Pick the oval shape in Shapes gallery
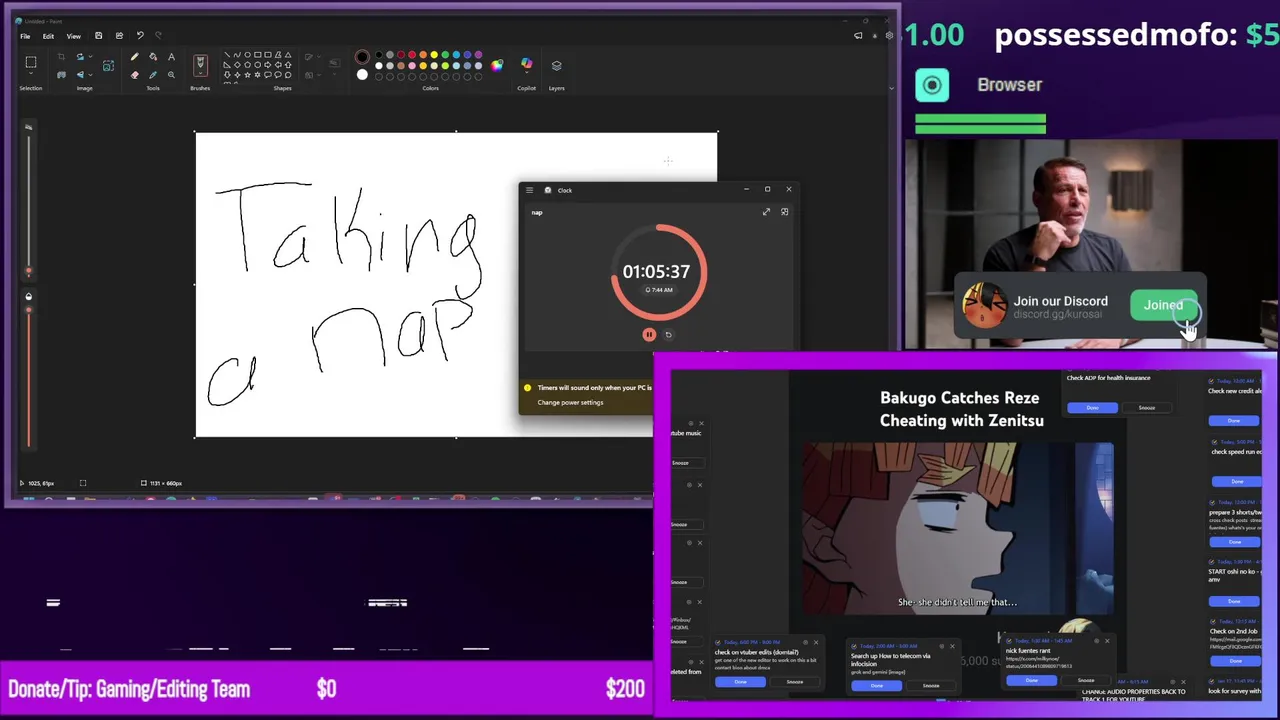This screenshot has height=720, width=1280. tap(248, 55)
